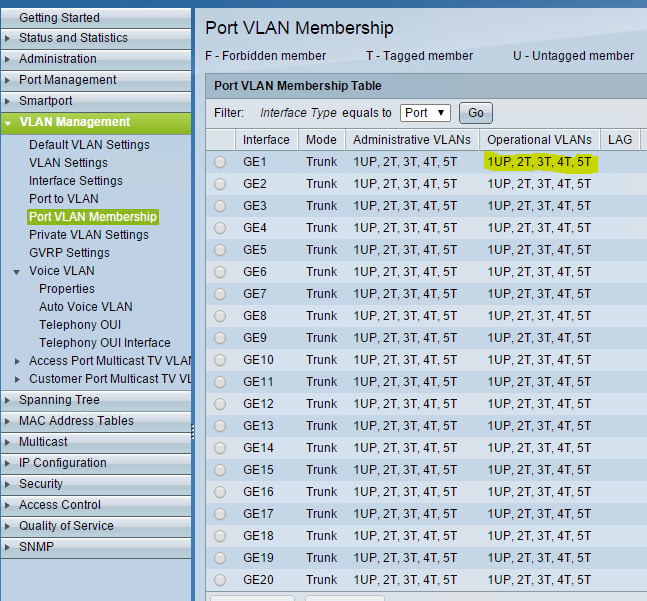The width and height of the screenshot is (647, 601).
Task: Open Telephony OUI page
Action: click(x=80, y=325)
